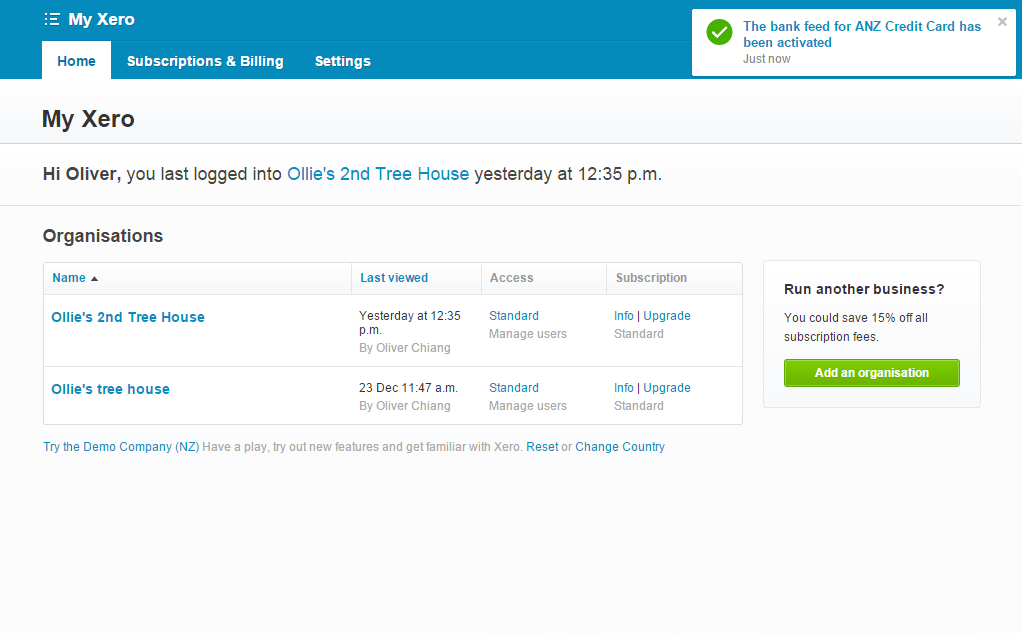Screen dimensions: 1022x633
Task: Dismiss the bank feed notification
Action: 1002,22
